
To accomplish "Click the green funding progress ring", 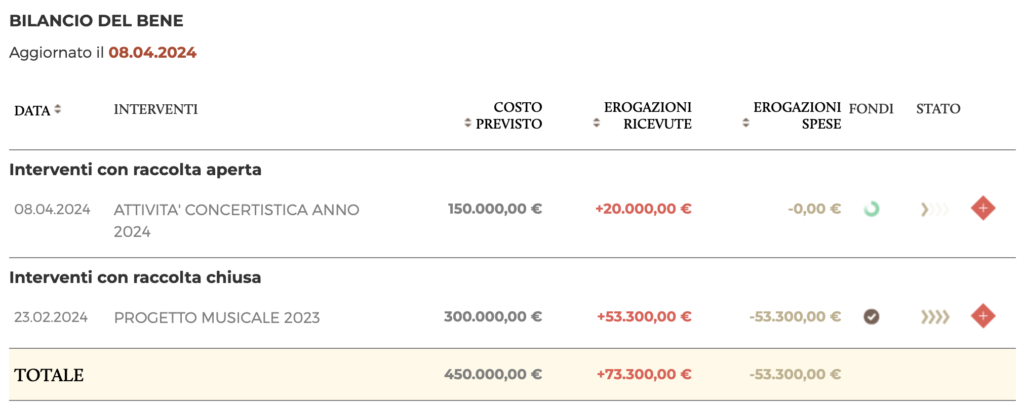I will [871, 210].
